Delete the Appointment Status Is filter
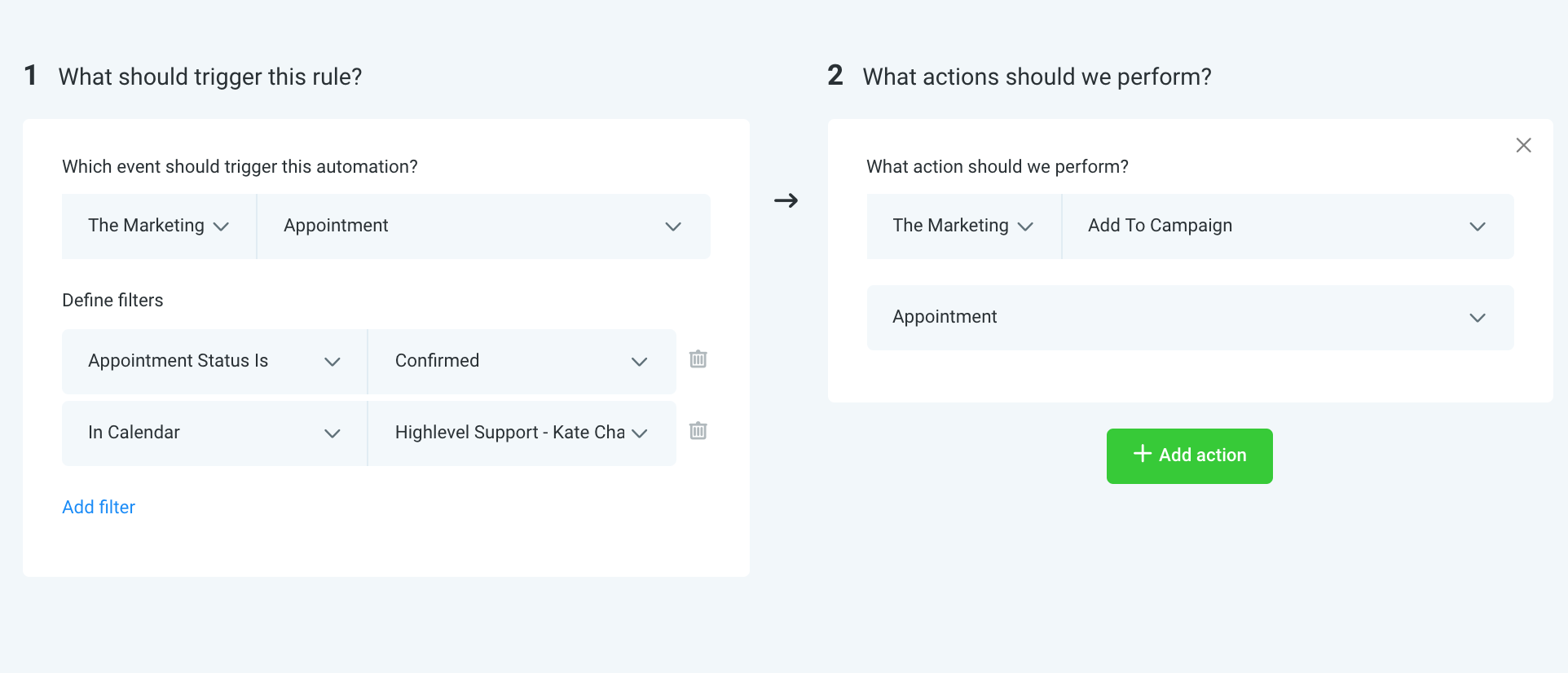 (x=698, y=359)
